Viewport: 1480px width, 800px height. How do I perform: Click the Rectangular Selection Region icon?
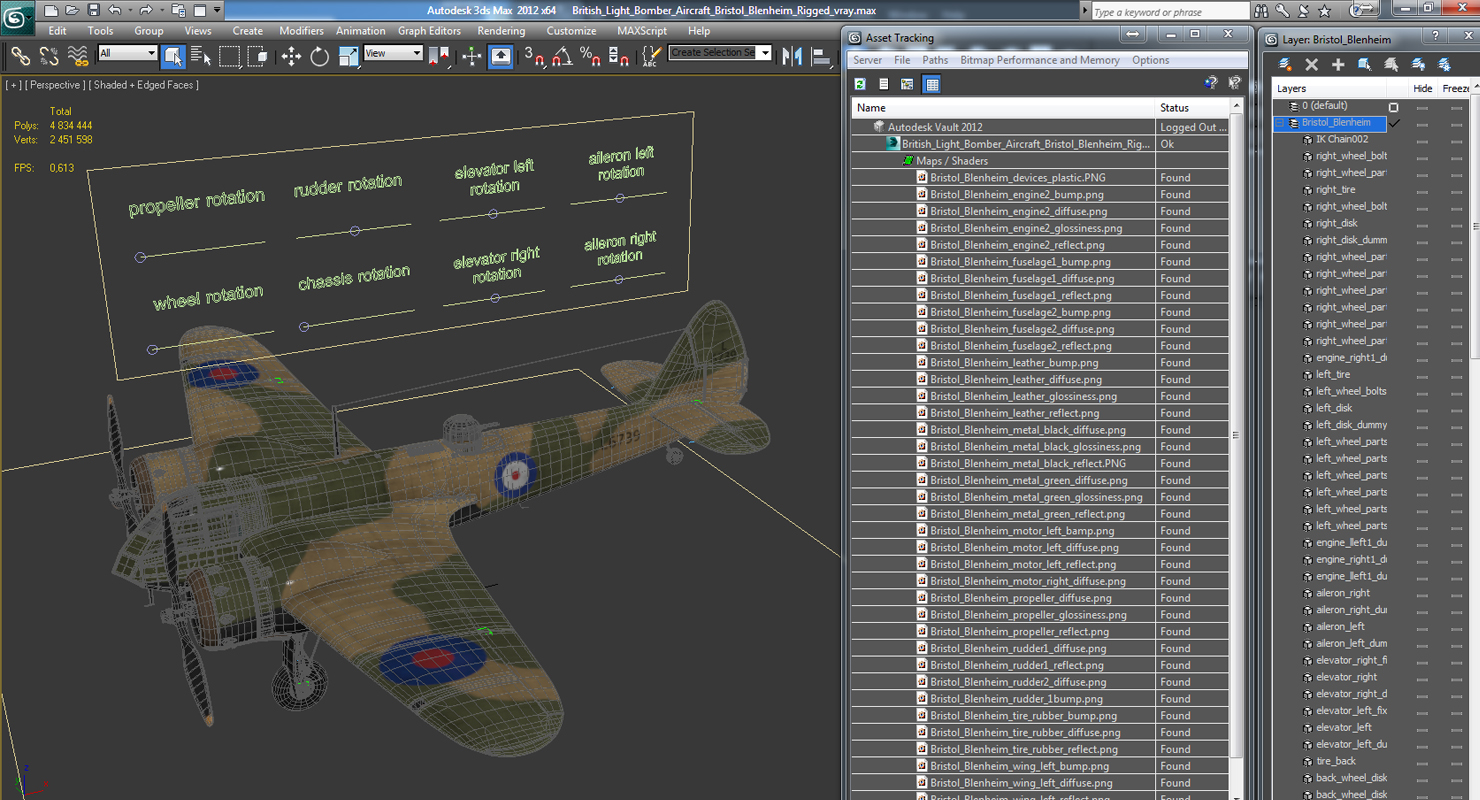click(x=230, y=56)
